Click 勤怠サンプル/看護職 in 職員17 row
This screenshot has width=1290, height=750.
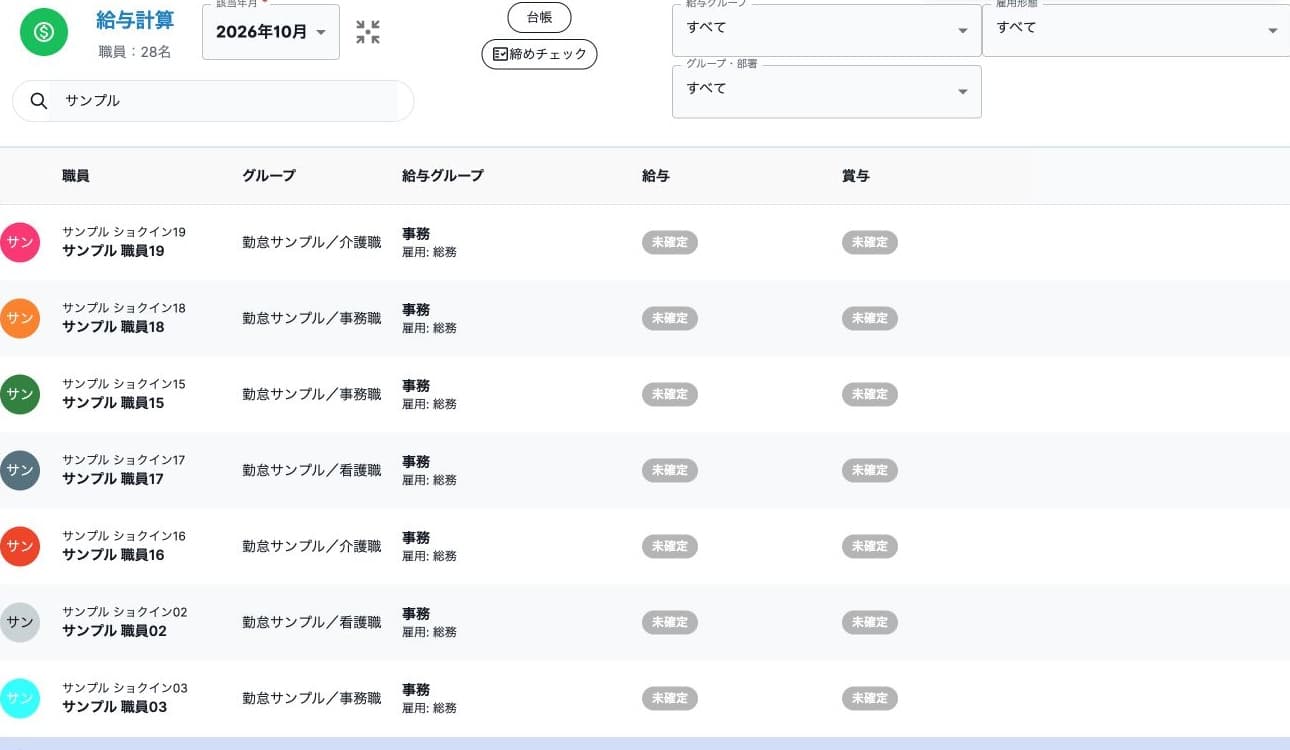click(312, 470)
